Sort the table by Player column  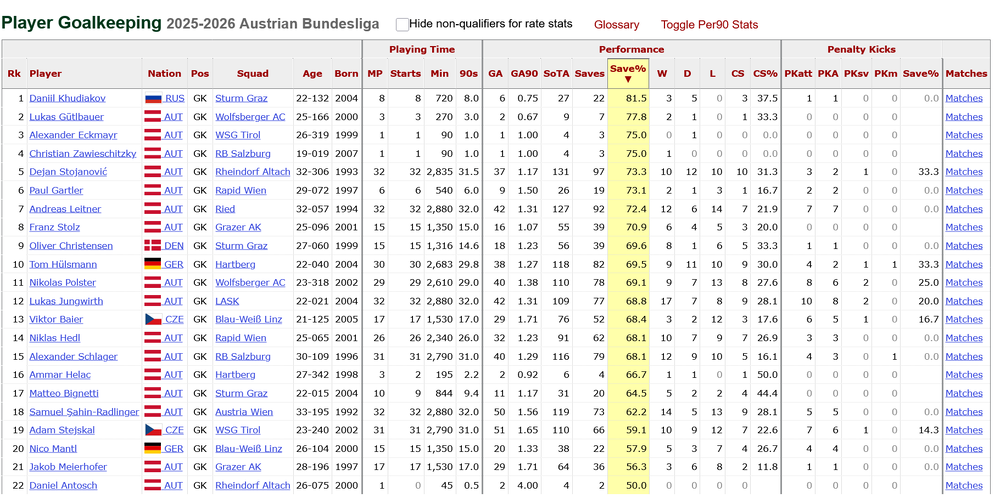(46, 73)
